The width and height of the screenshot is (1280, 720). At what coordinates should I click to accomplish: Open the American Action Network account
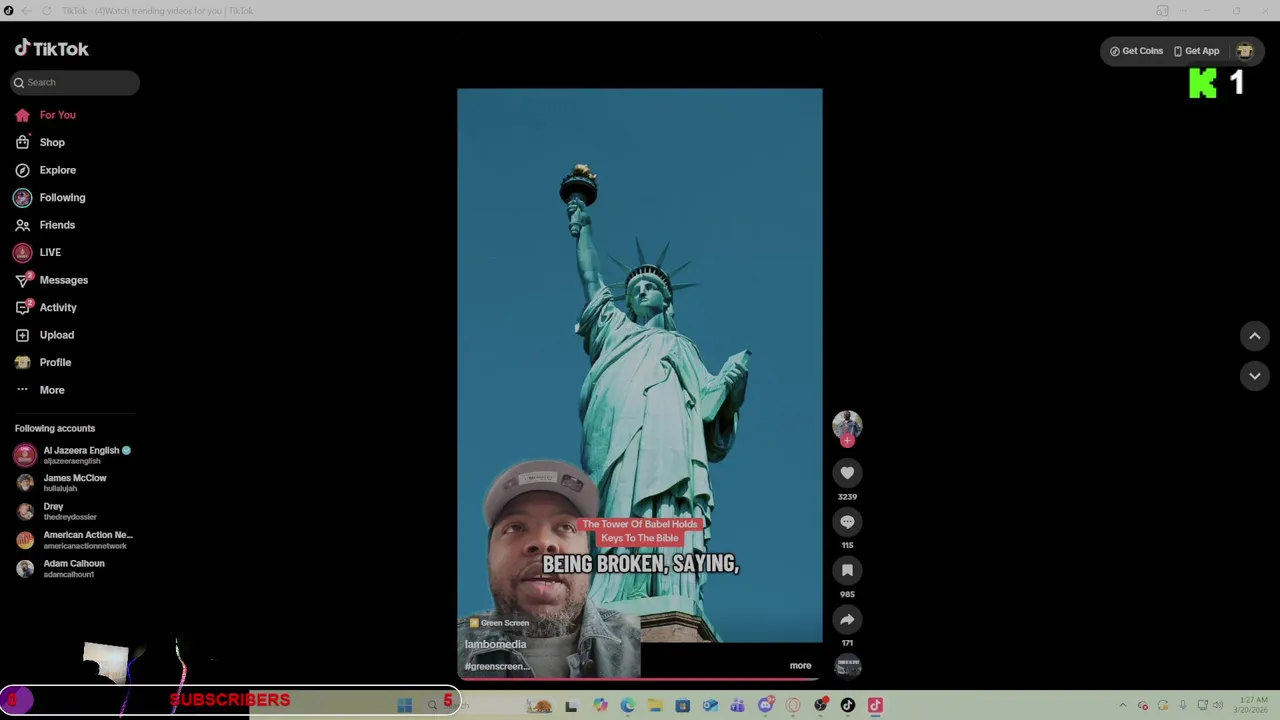click(74, 540)
